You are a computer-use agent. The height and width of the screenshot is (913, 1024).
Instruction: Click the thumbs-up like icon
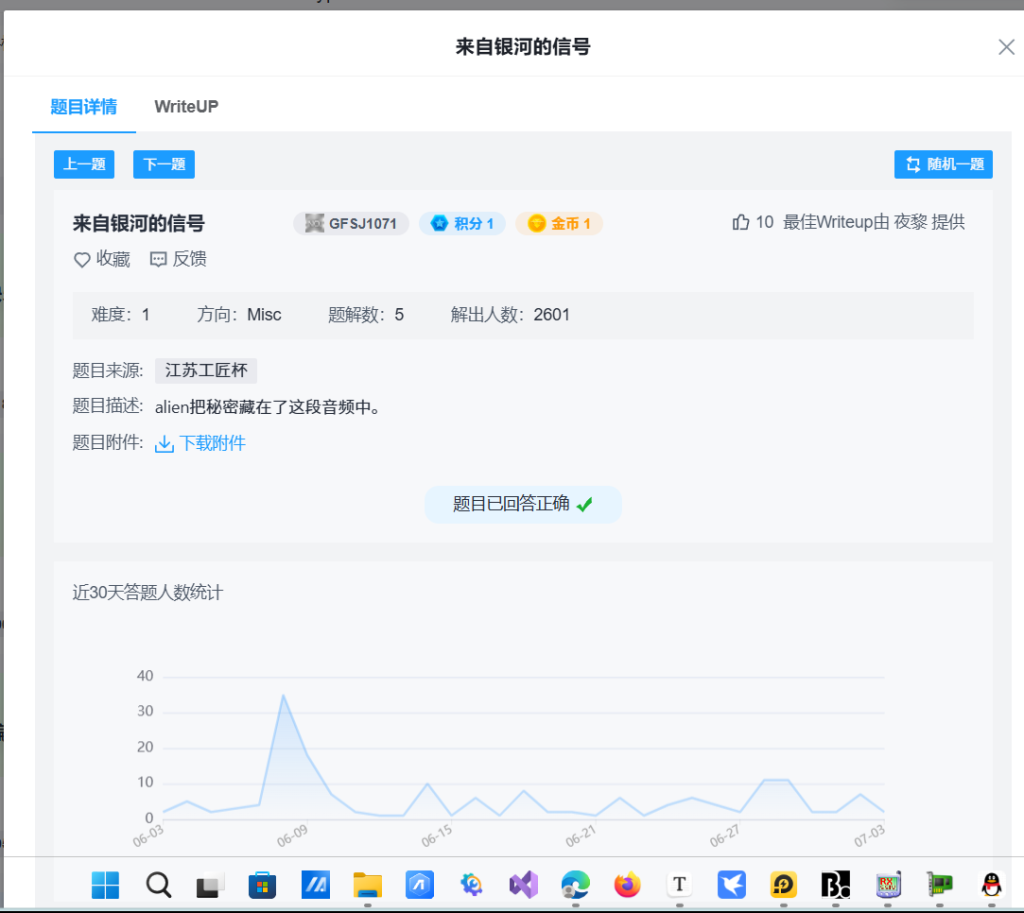click(741, 222)
